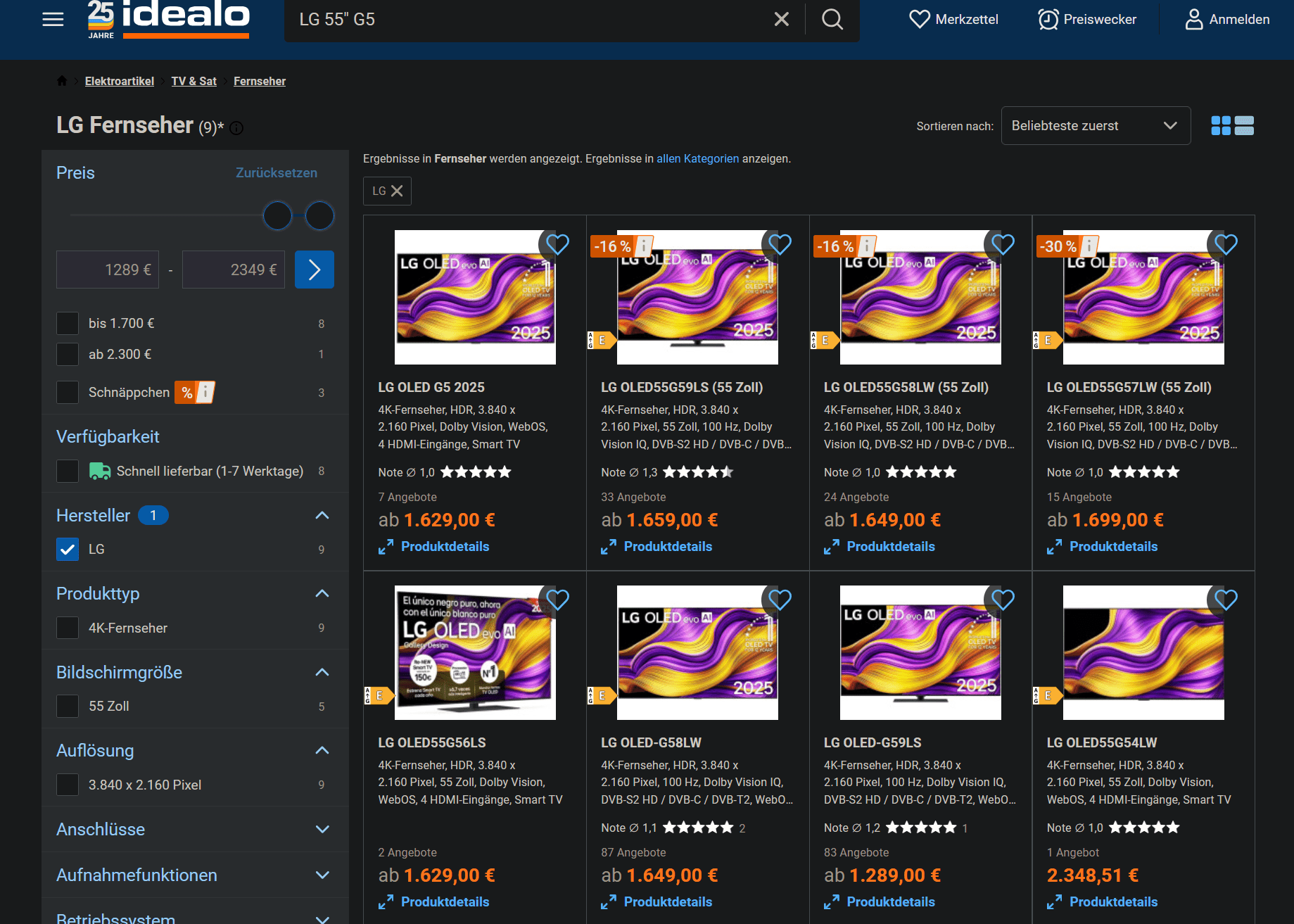Check the 'ab 2.300 €' box

(x=68, y=355)
